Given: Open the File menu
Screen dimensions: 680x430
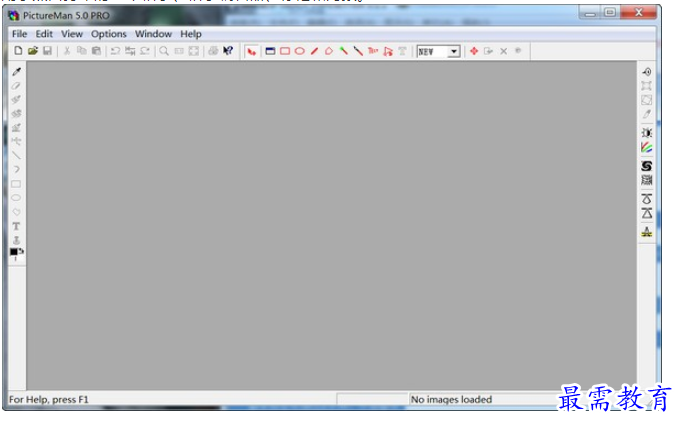Looking at the screenshot, I should point(20,34).
